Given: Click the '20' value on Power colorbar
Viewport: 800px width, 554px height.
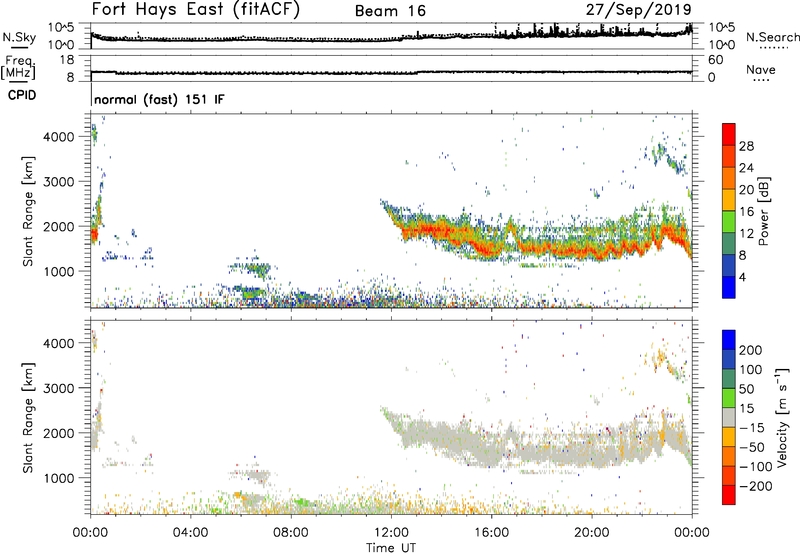Looking at the screenshot, I should pyautogui.click(x=746, y=190).
